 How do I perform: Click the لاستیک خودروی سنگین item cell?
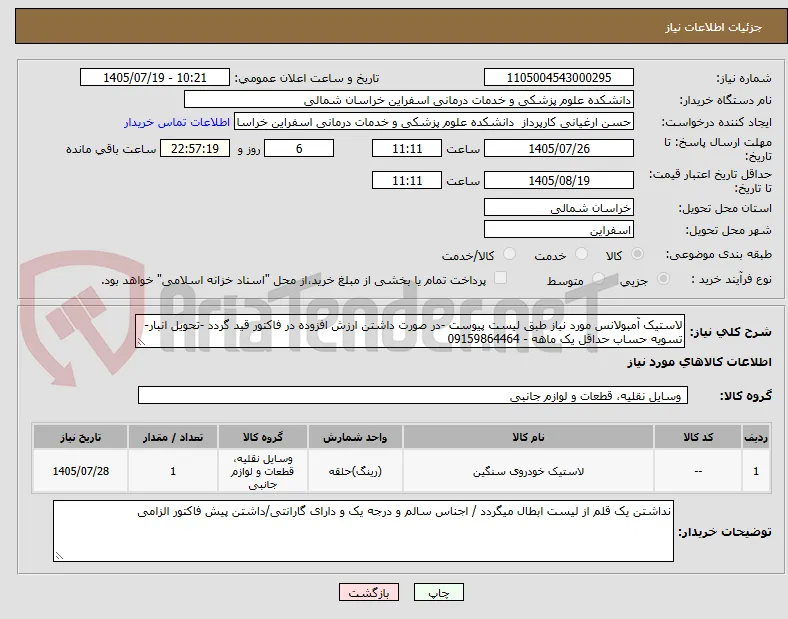[x=528, y=471]
